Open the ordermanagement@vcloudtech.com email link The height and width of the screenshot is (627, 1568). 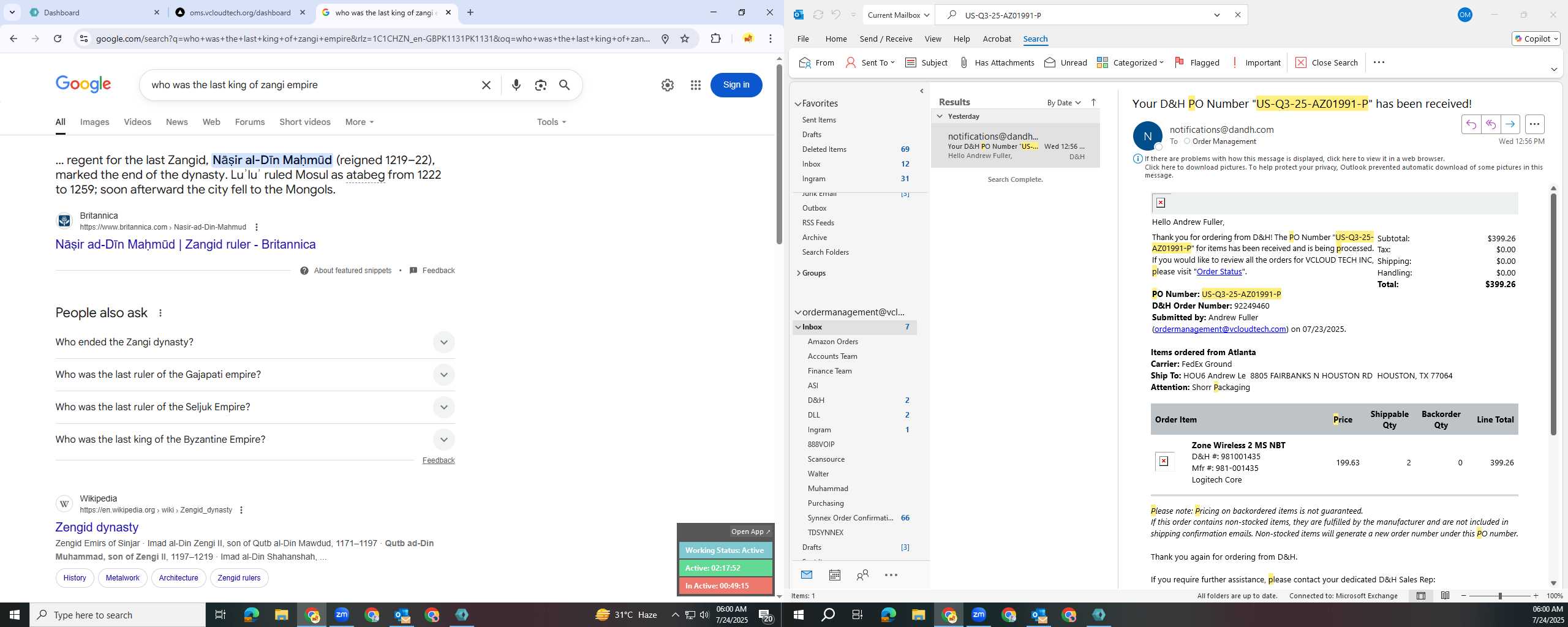(x=1219, y=329)
